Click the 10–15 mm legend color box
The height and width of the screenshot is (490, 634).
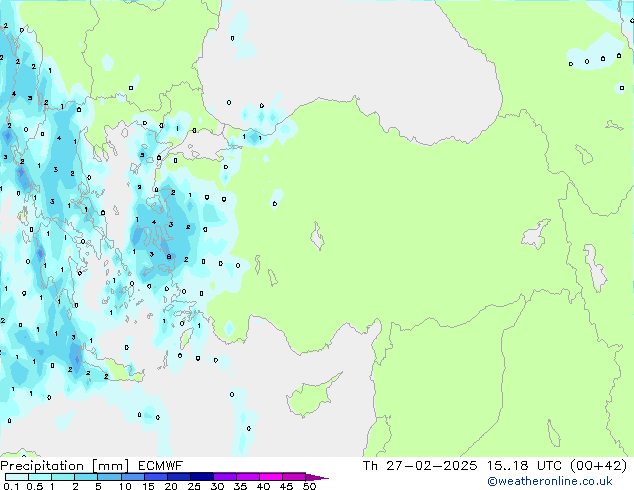(132, 477)
